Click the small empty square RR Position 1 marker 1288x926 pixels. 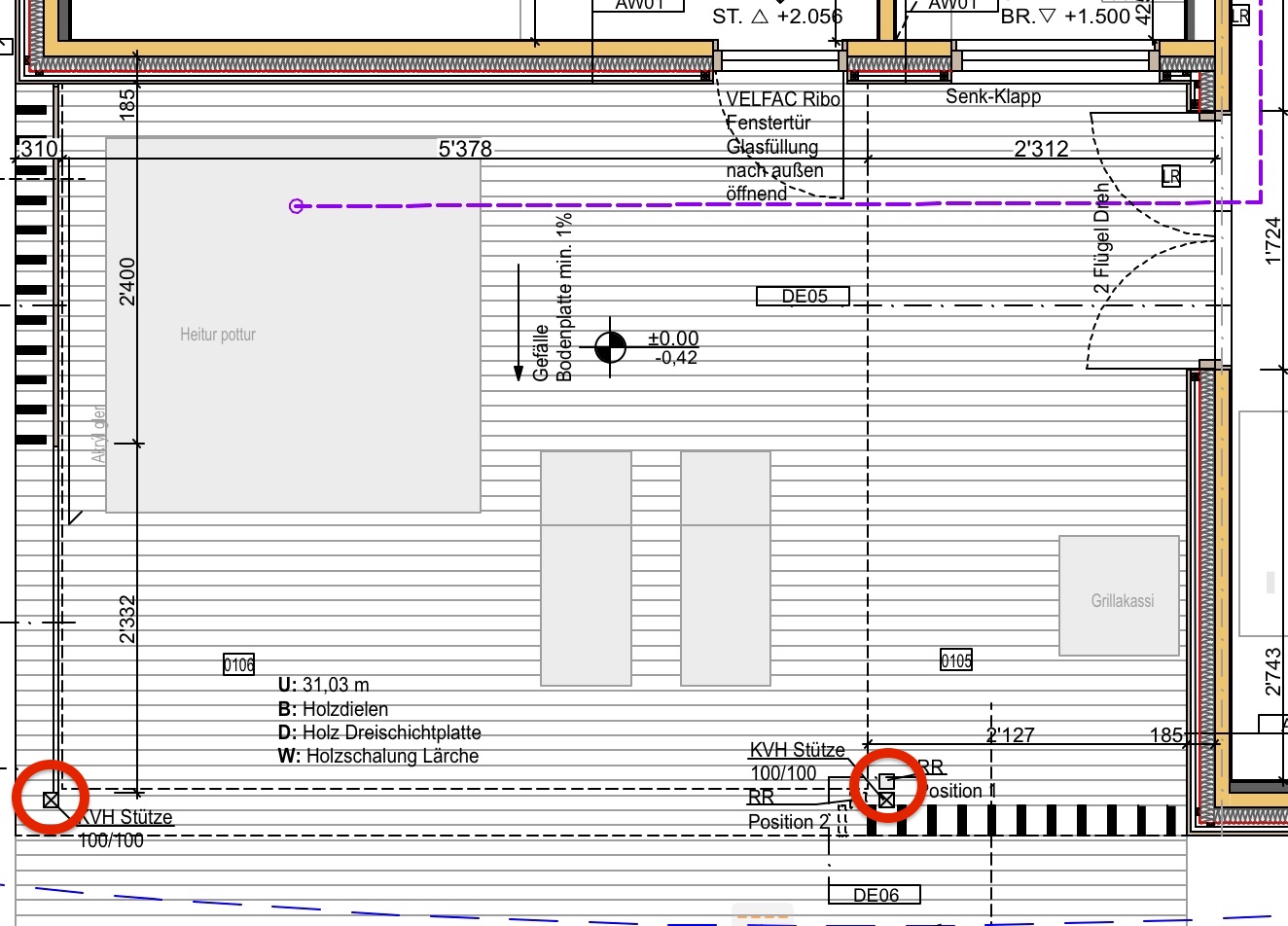(x=886, y=780)
